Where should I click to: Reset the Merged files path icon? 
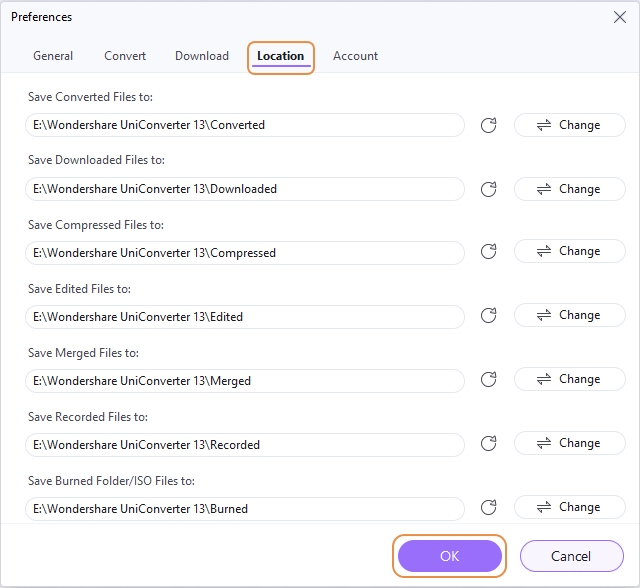pos(489,380)
